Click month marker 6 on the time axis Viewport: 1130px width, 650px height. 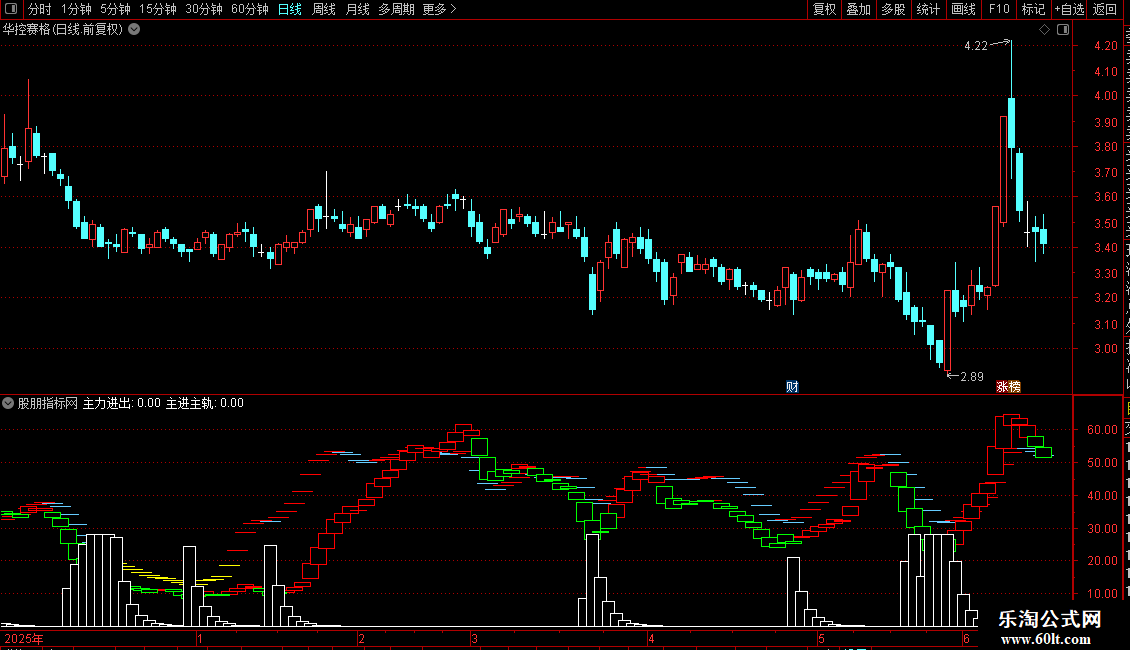coord(966,638)
